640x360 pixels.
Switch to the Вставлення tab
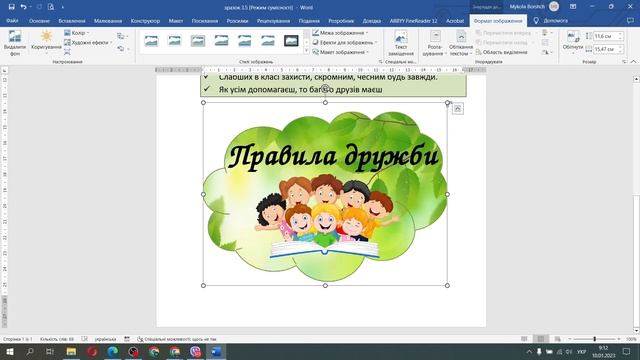pos(72,20)
